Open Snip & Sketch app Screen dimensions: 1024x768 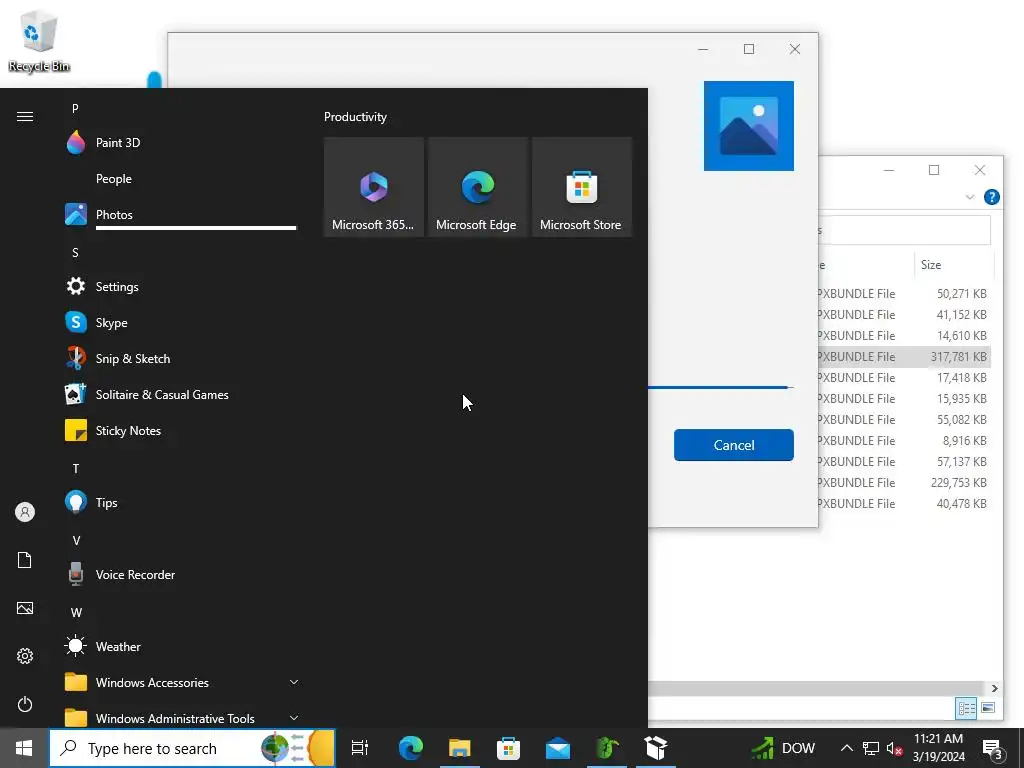point(180,359)
